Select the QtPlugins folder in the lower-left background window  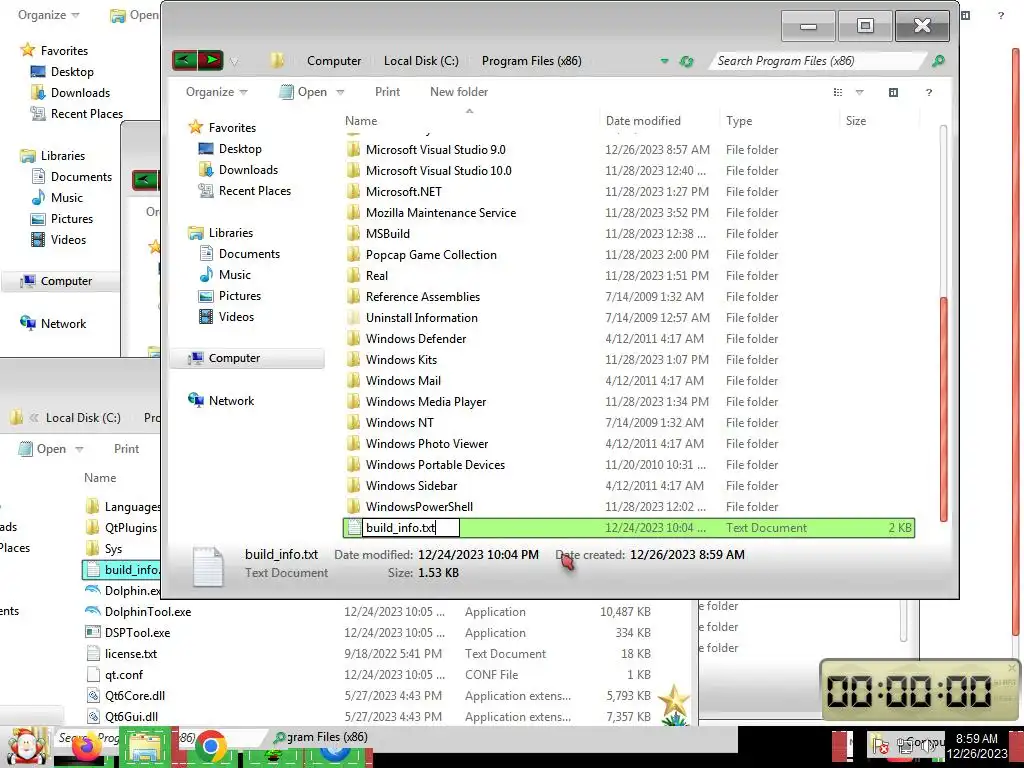pos(131,528)
